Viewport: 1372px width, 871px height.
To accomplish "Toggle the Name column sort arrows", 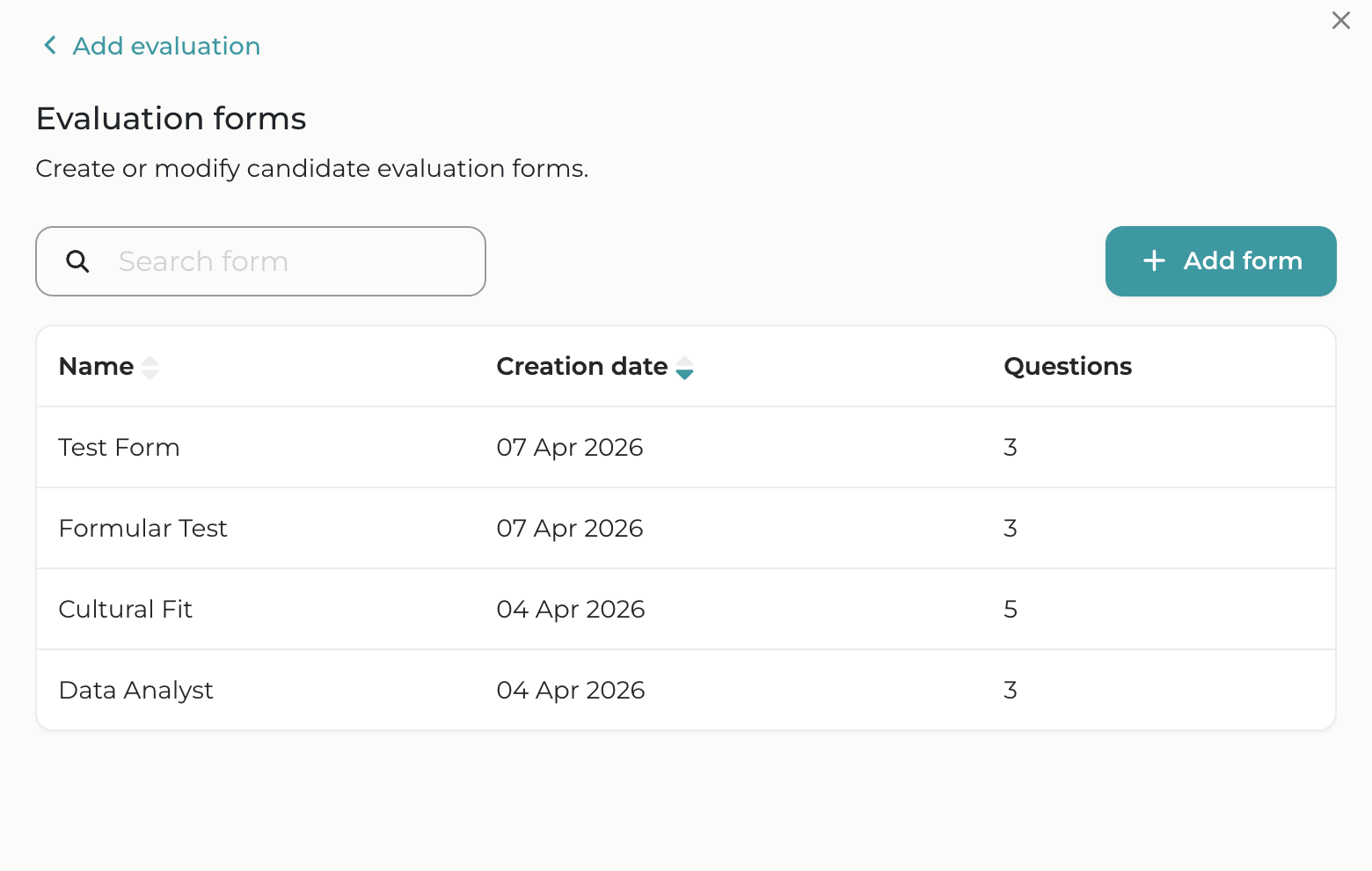I will click(x=150, y=367).
